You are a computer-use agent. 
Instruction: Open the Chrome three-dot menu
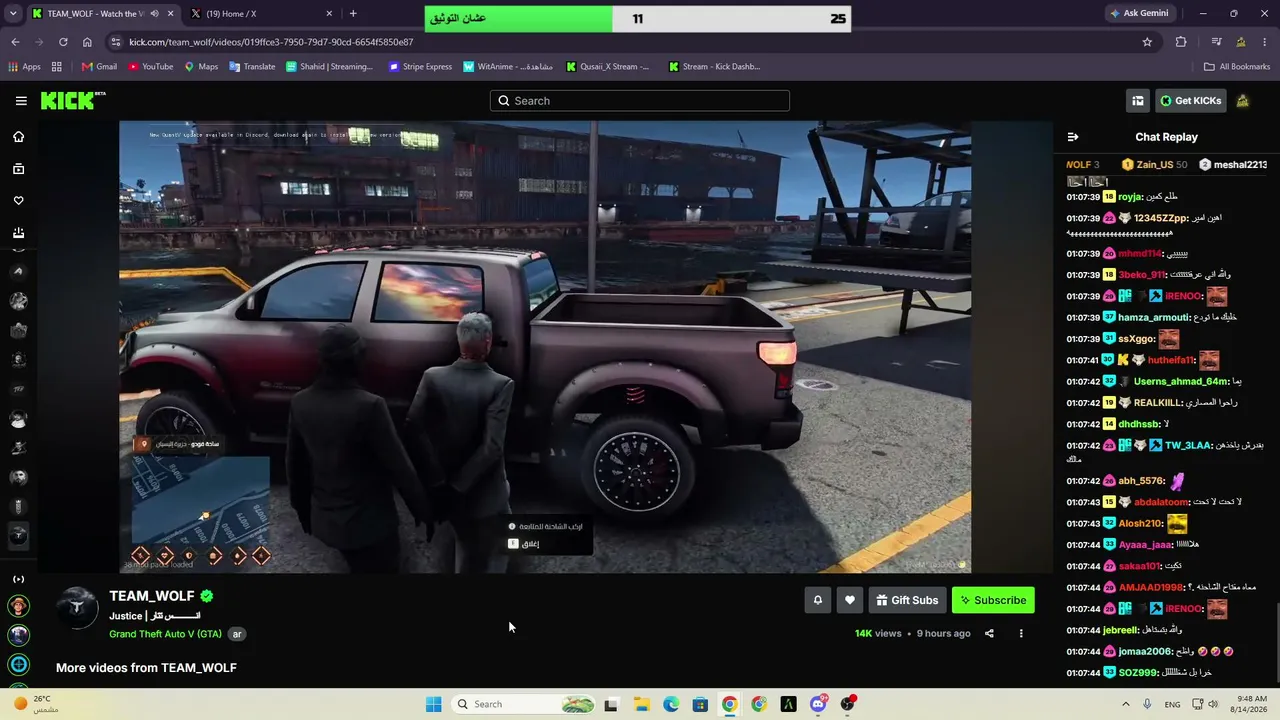[x=1266, y=42]
